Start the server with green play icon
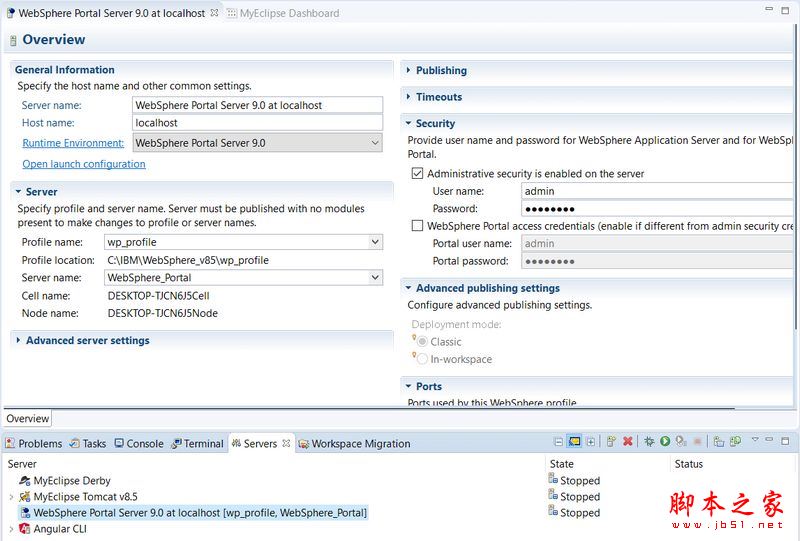The image size is (800, 541). (x=665, y=441)
